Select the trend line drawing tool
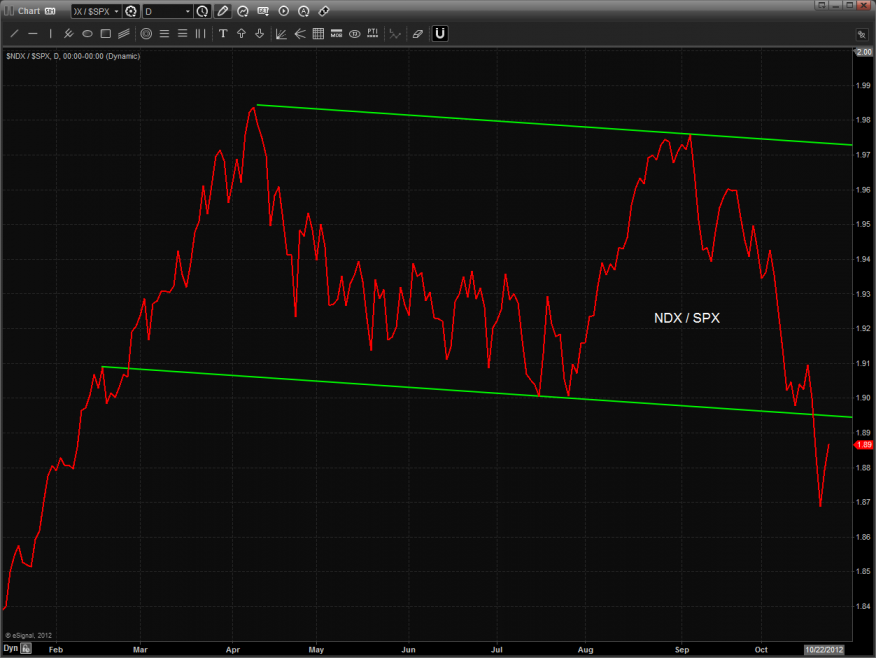This screenshot has height=658, width=876. [15, 34]
